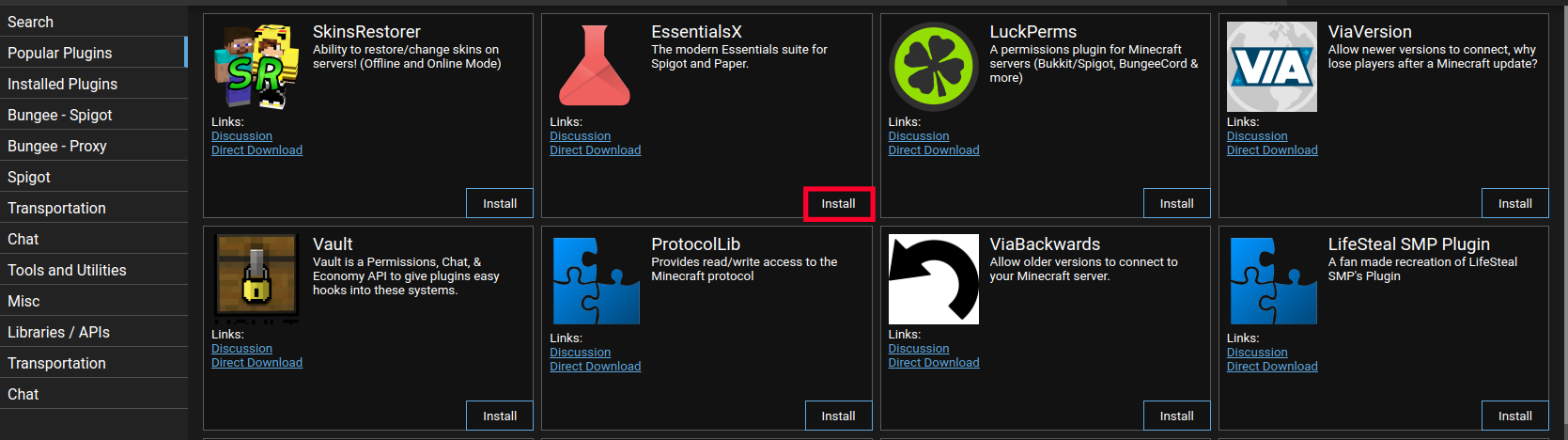Click the SkinsRestorer plugin icon
Screen dimensions: 1568x440
(256, 67)
